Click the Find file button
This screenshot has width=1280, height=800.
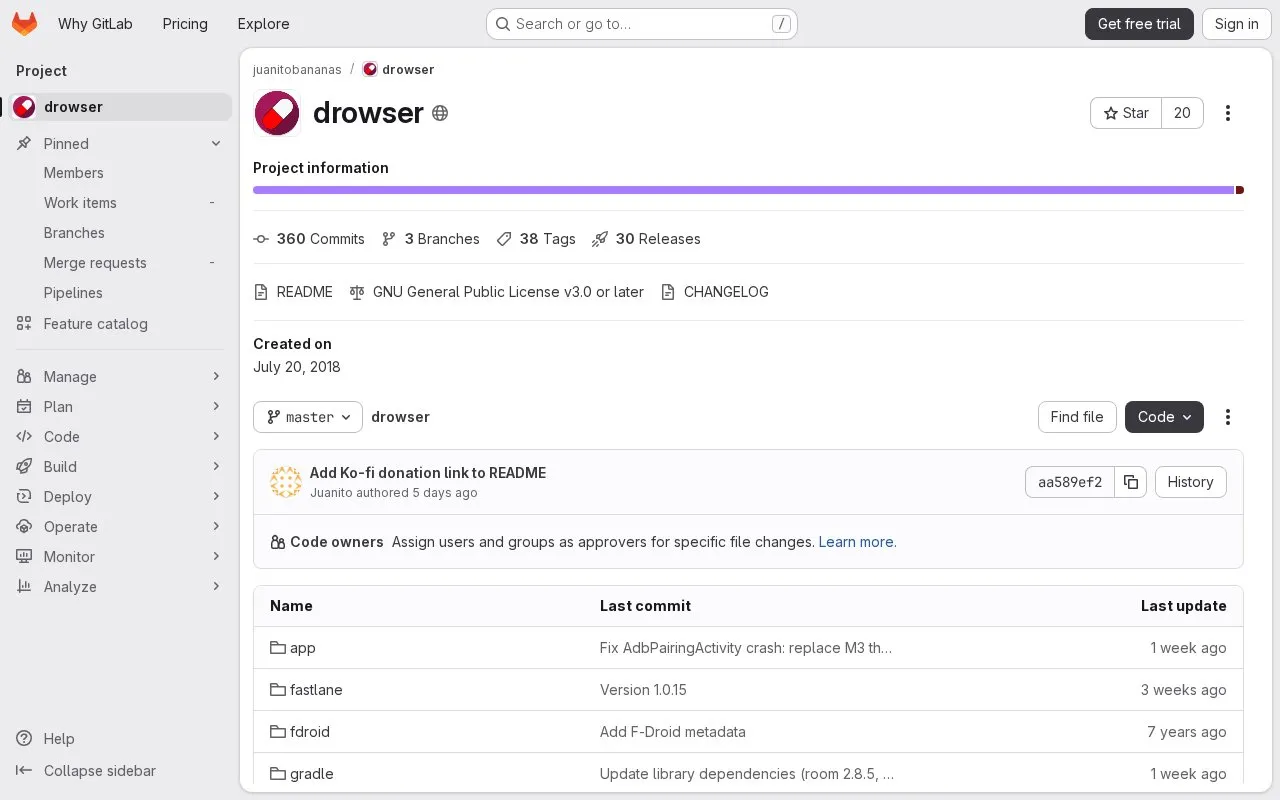(1077, 417)
